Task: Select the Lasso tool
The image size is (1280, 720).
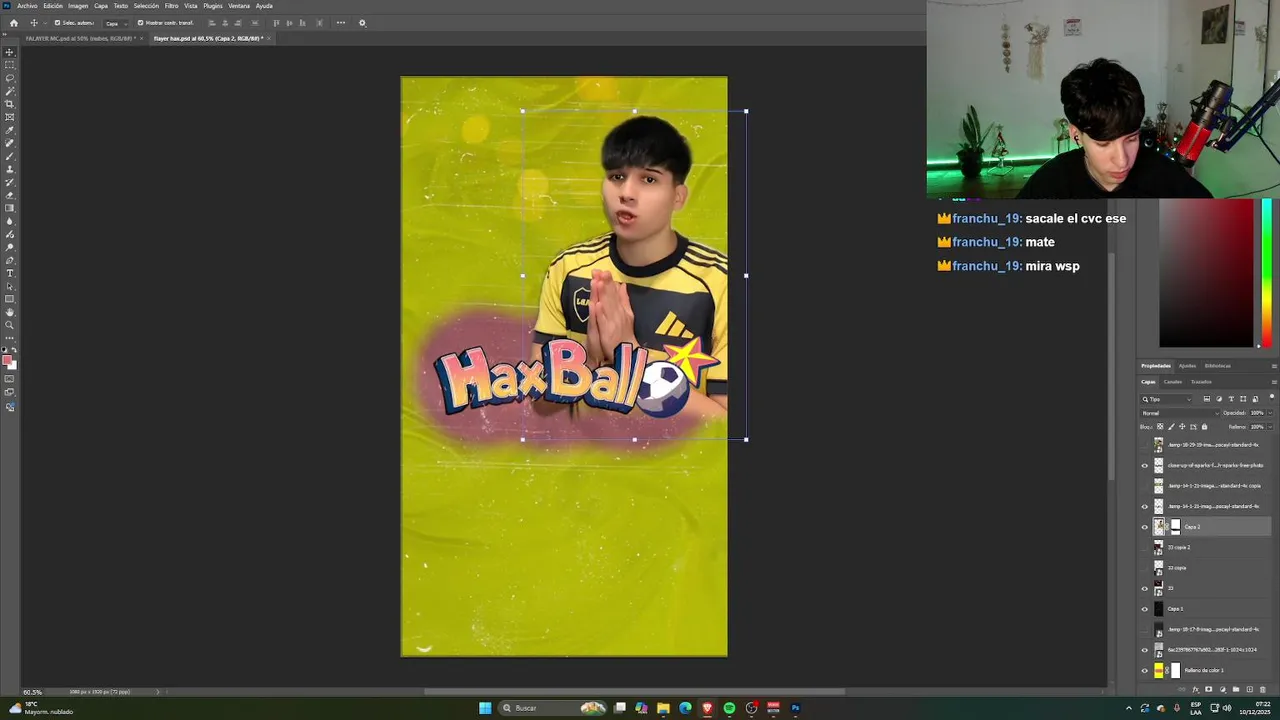Action: (x=10, y=78)
